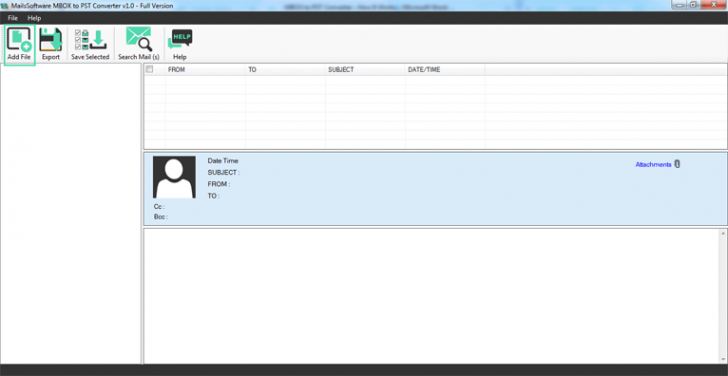The image size is (728, 376).
Task: Open the File menu
Action: click(13, 18)
